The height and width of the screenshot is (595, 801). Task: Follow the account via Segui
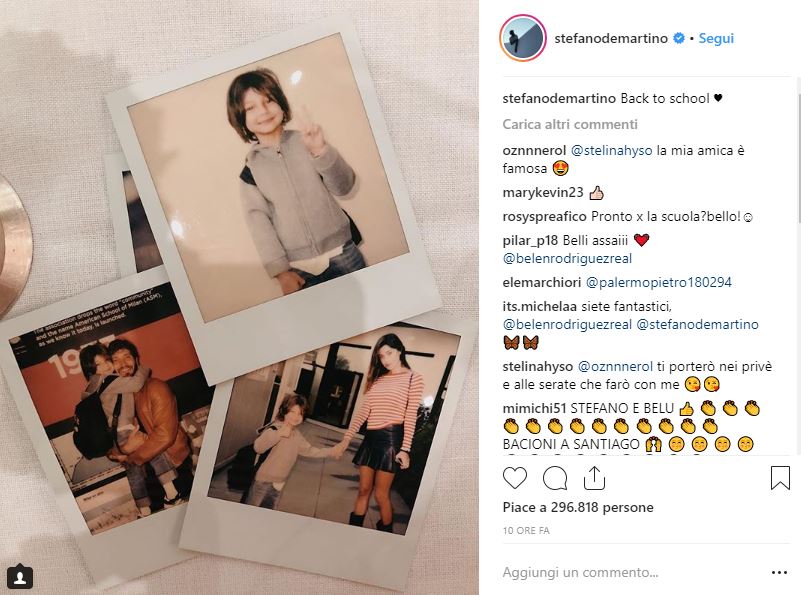tap(716, 39)
